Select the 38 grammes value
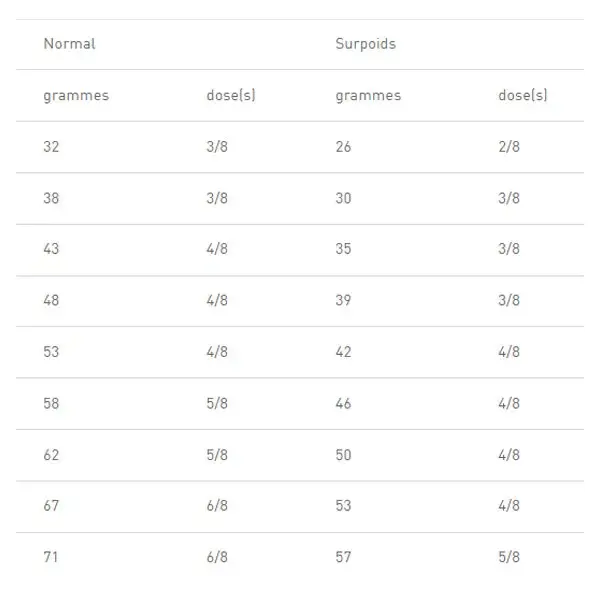Image resolution: width=600 pixels, height=600 pixels. pos(51,198)
